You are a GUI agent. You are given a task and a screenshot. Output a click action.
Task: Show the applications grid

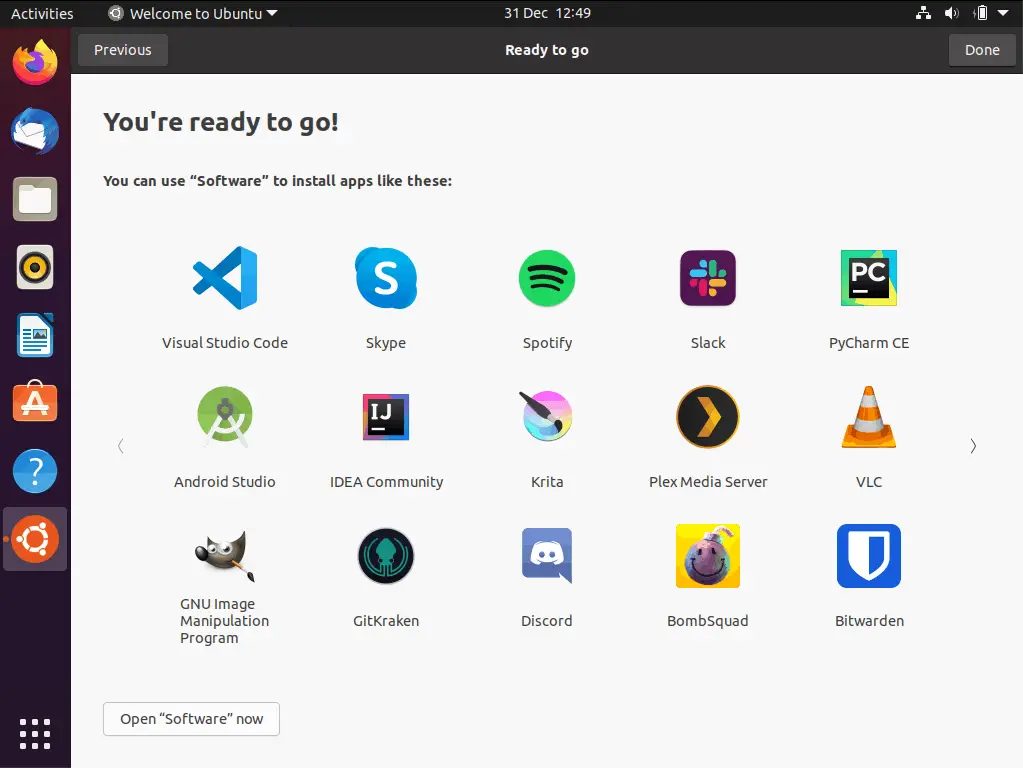point(35,734)
